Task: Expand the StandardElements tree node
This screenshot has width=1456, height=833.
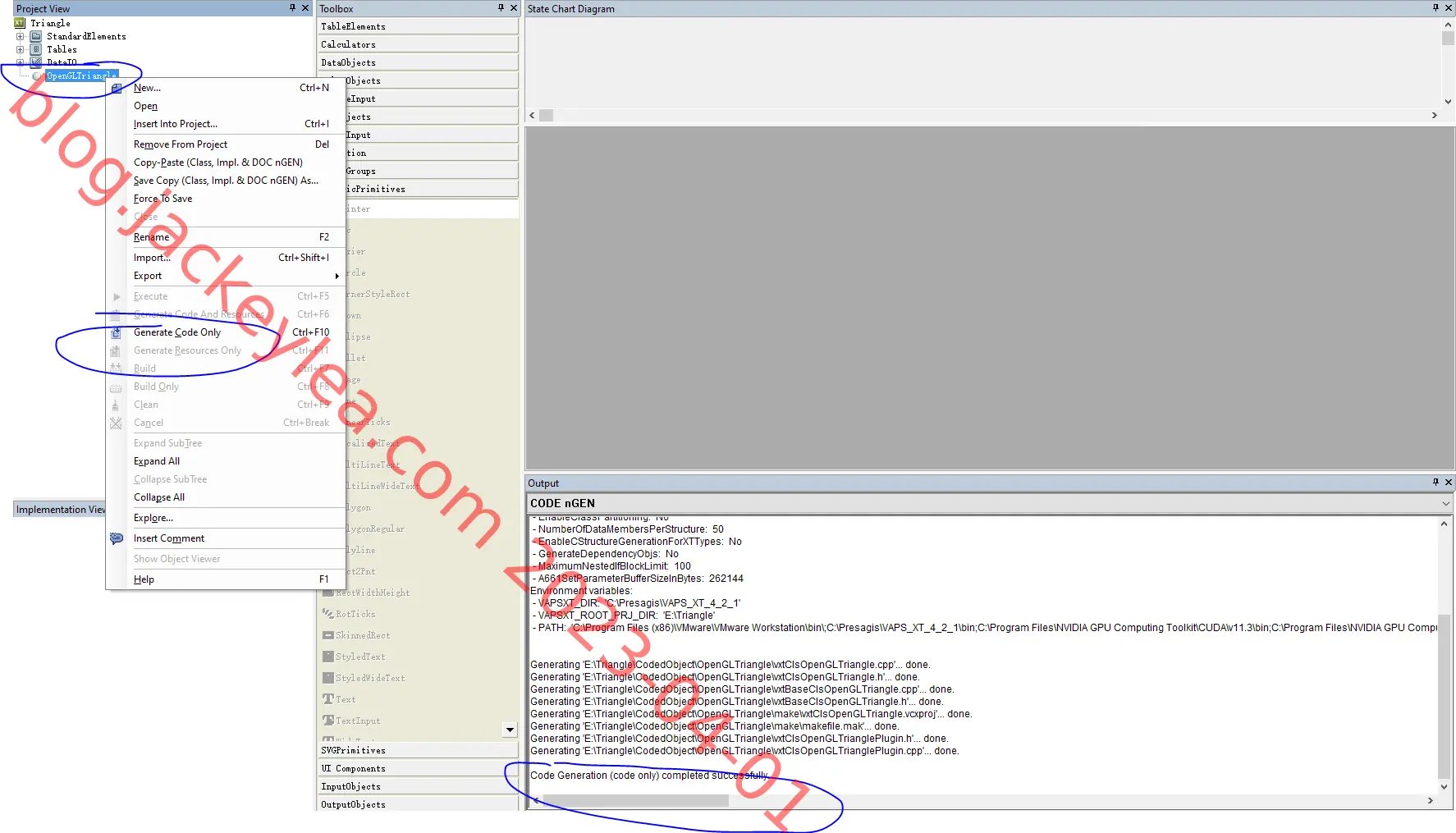Action: point(20,36)
